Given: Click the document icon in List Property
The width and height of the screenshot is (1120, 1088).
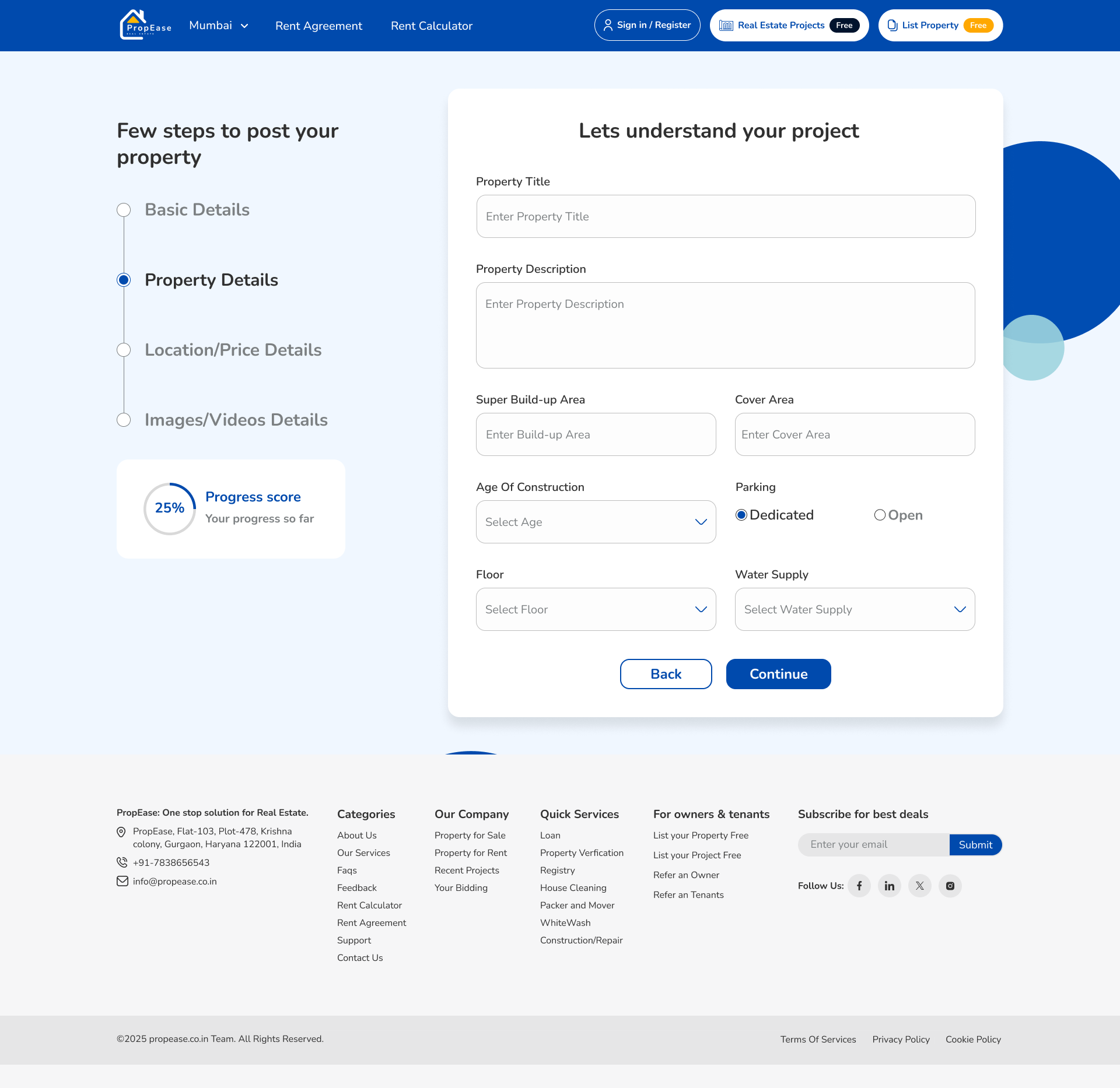Looking at the screenshot, I should [x=892, y=25].
